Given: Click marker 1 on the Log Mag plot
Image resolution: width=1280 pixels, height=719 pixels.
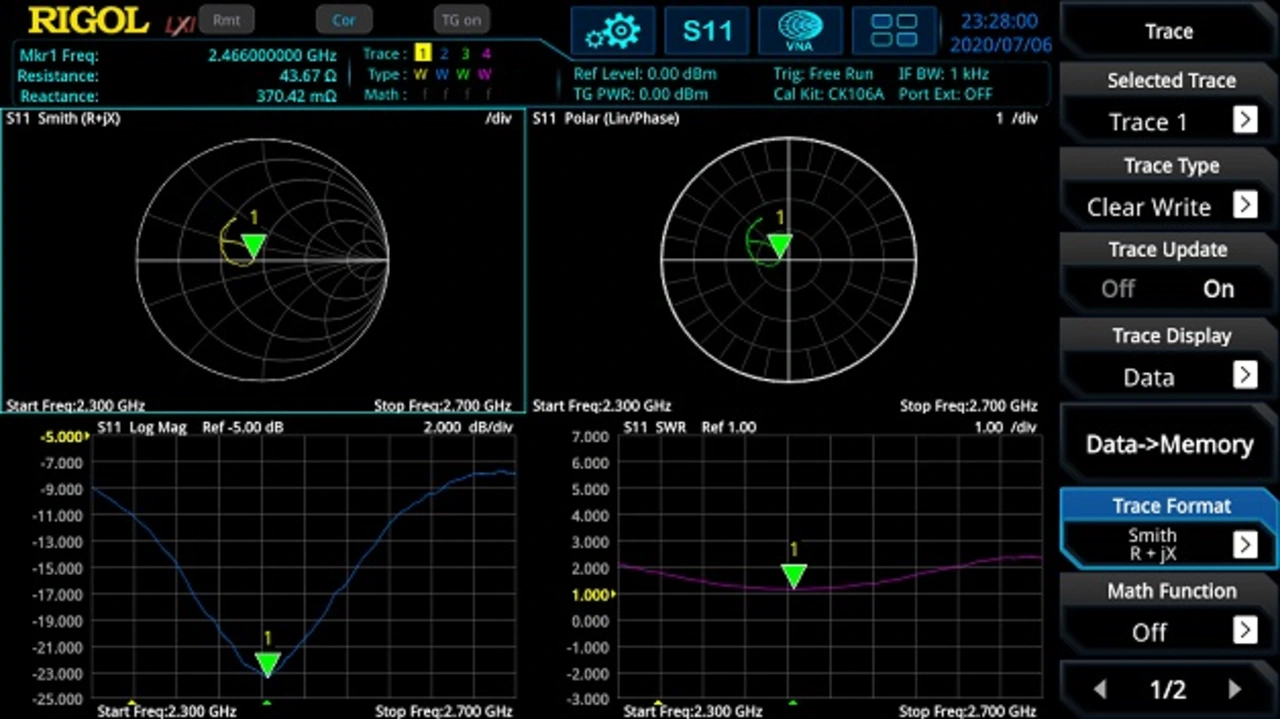Looking at the screenshot, I should click(267, 664).
